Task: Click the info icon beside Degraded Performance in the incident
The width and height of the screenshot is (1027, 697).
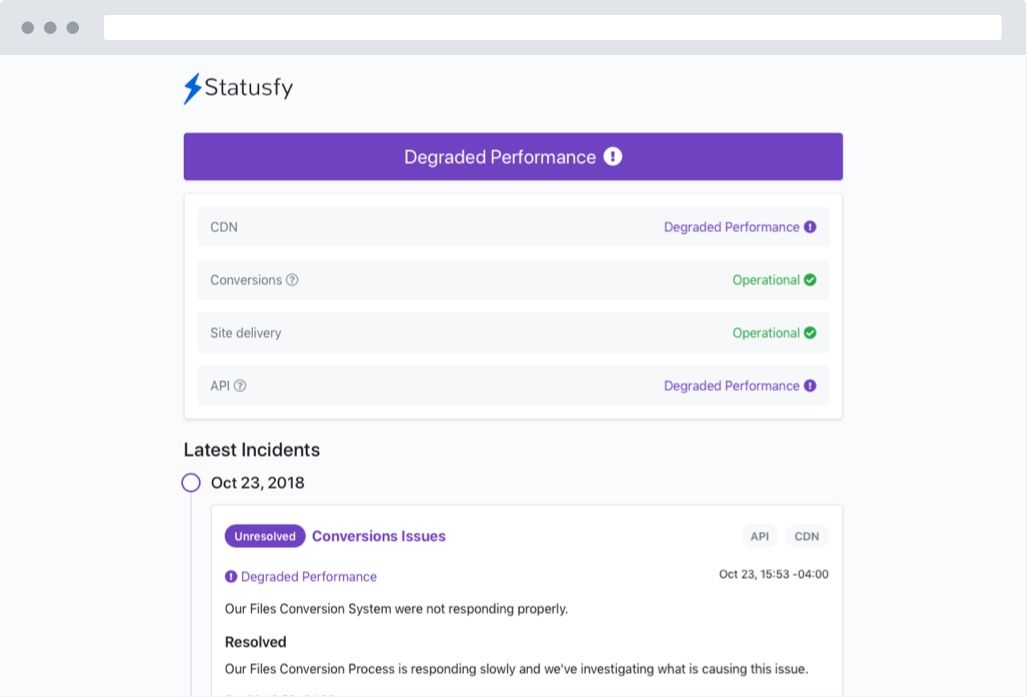Action: coord(231,576)
